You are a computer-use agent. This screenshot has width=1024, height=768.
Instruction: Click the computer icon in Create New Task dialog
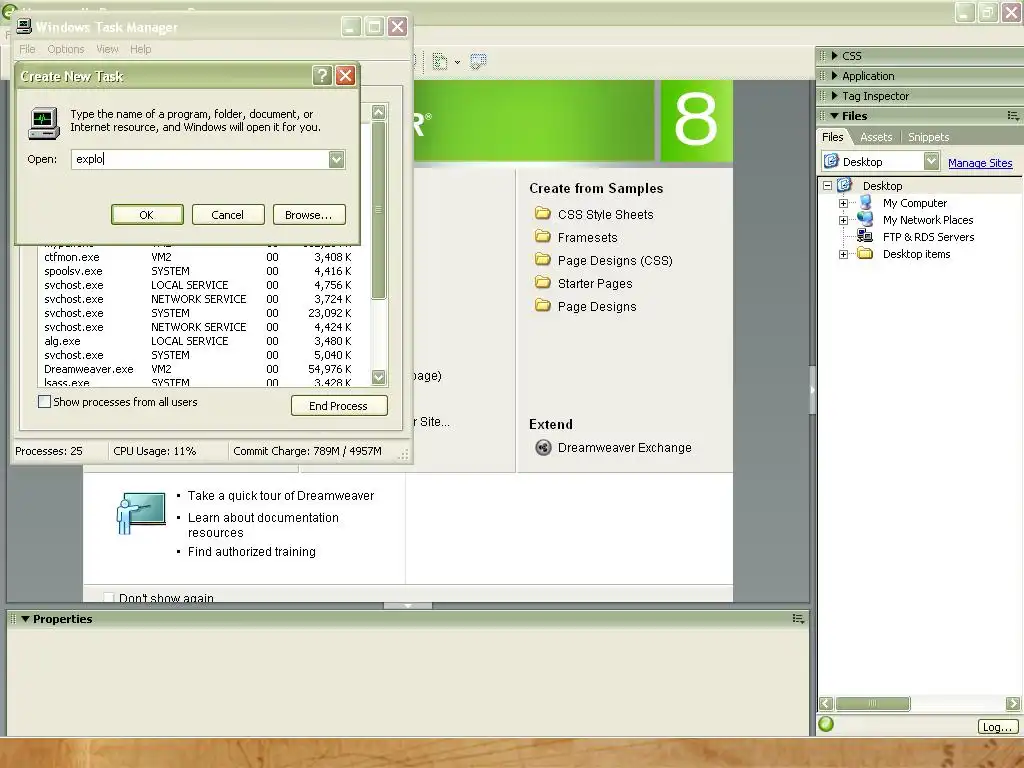pos(44,123)
